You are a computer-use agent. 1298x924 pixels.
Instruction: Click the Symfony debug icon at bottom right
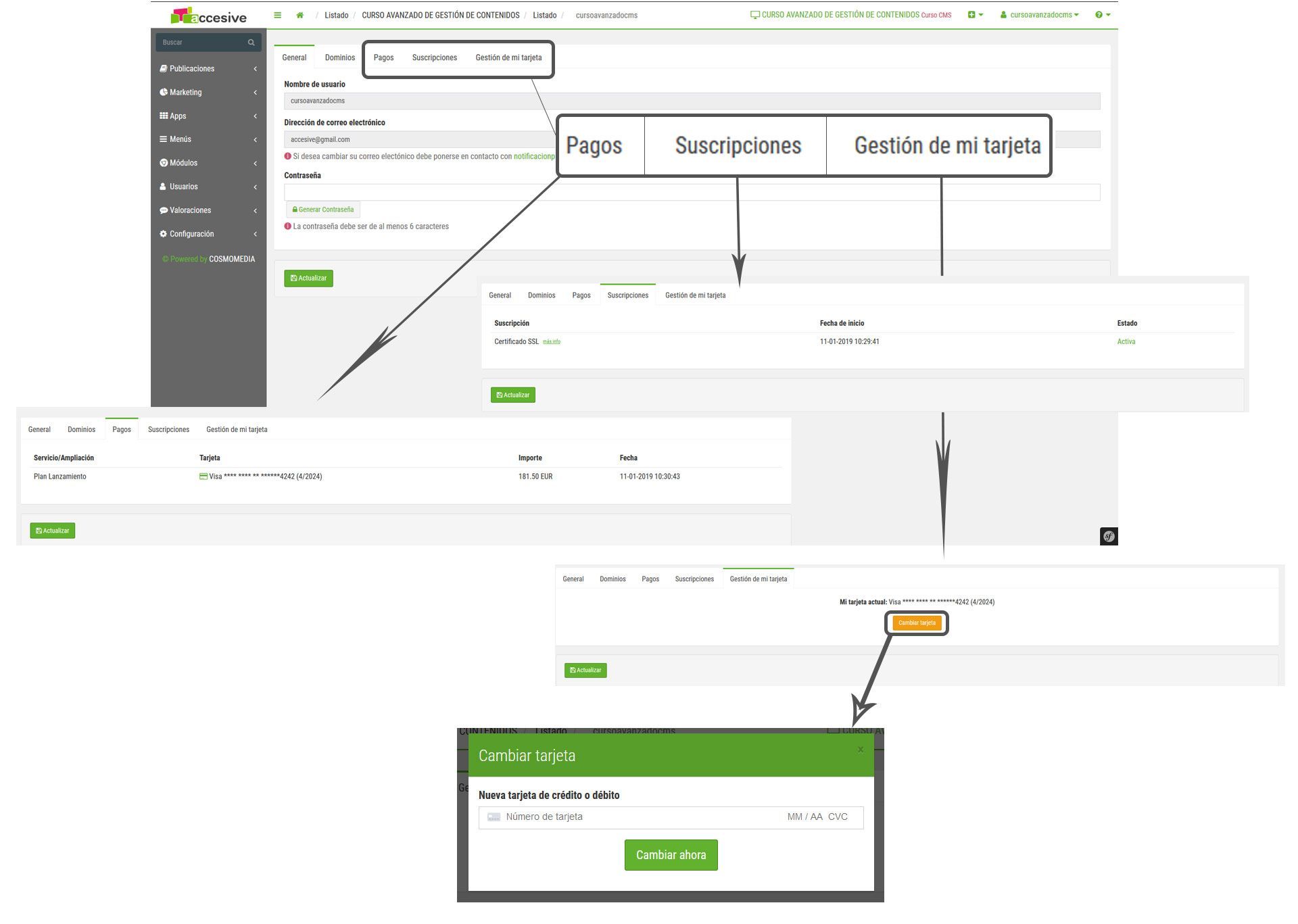click(1109, 536)
